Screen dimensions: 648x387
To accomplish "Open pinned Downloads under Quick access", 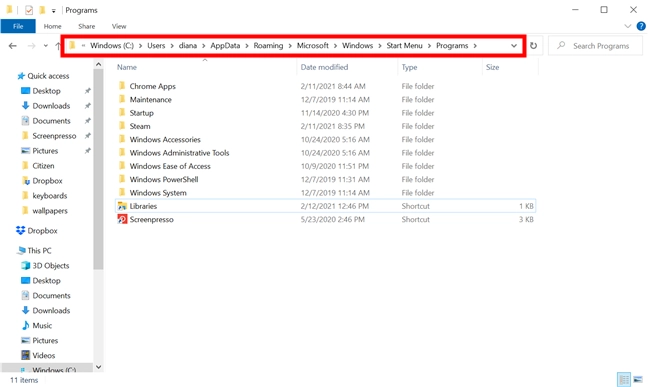I will pyautogui.click(x=51, y=106).
